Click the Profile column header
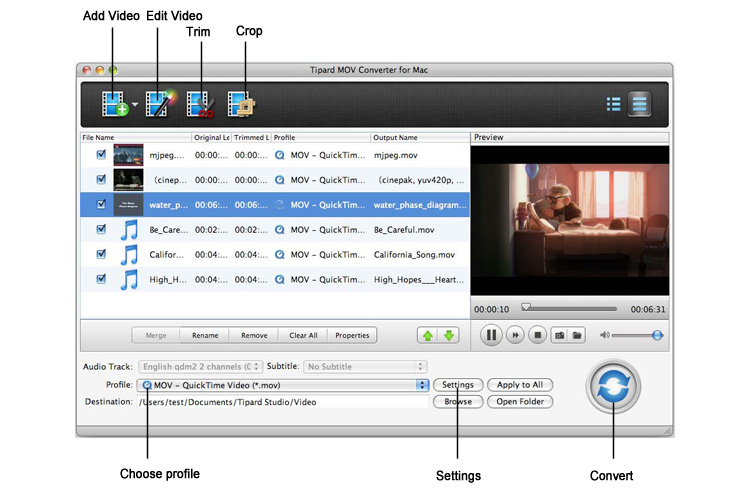 pos(320,137)
